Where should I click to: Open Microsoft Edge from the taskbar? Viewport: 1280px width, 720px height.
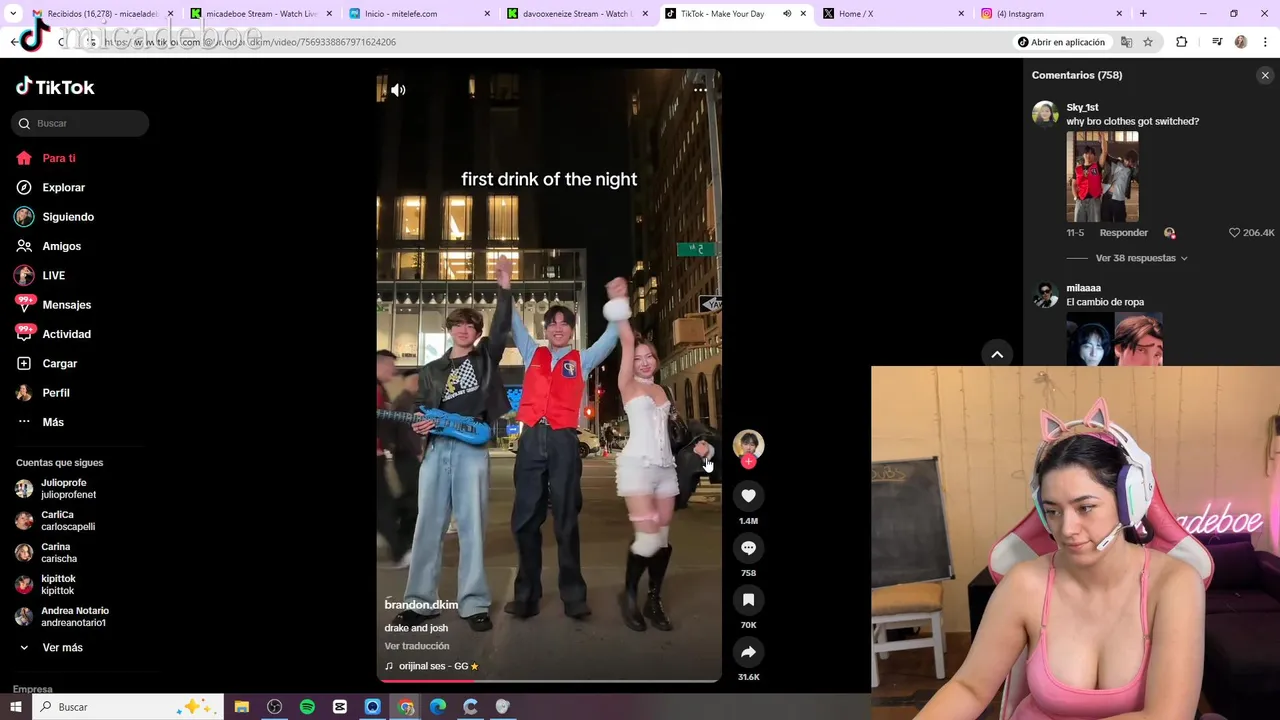pyautogui.click(x=438, y=707)
